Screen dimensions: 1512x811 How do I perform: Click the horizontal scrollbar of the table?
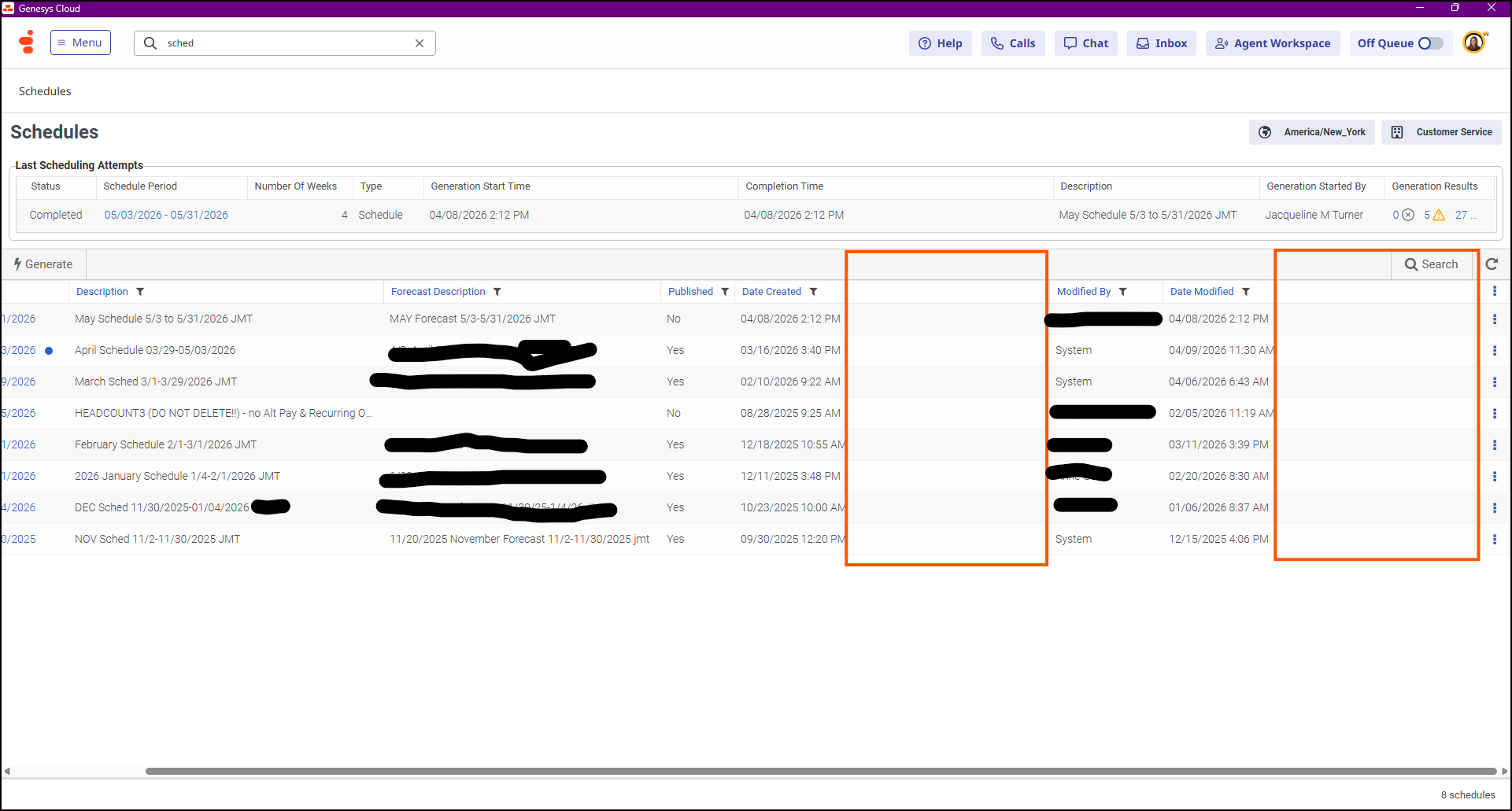(x=820, y=771)
